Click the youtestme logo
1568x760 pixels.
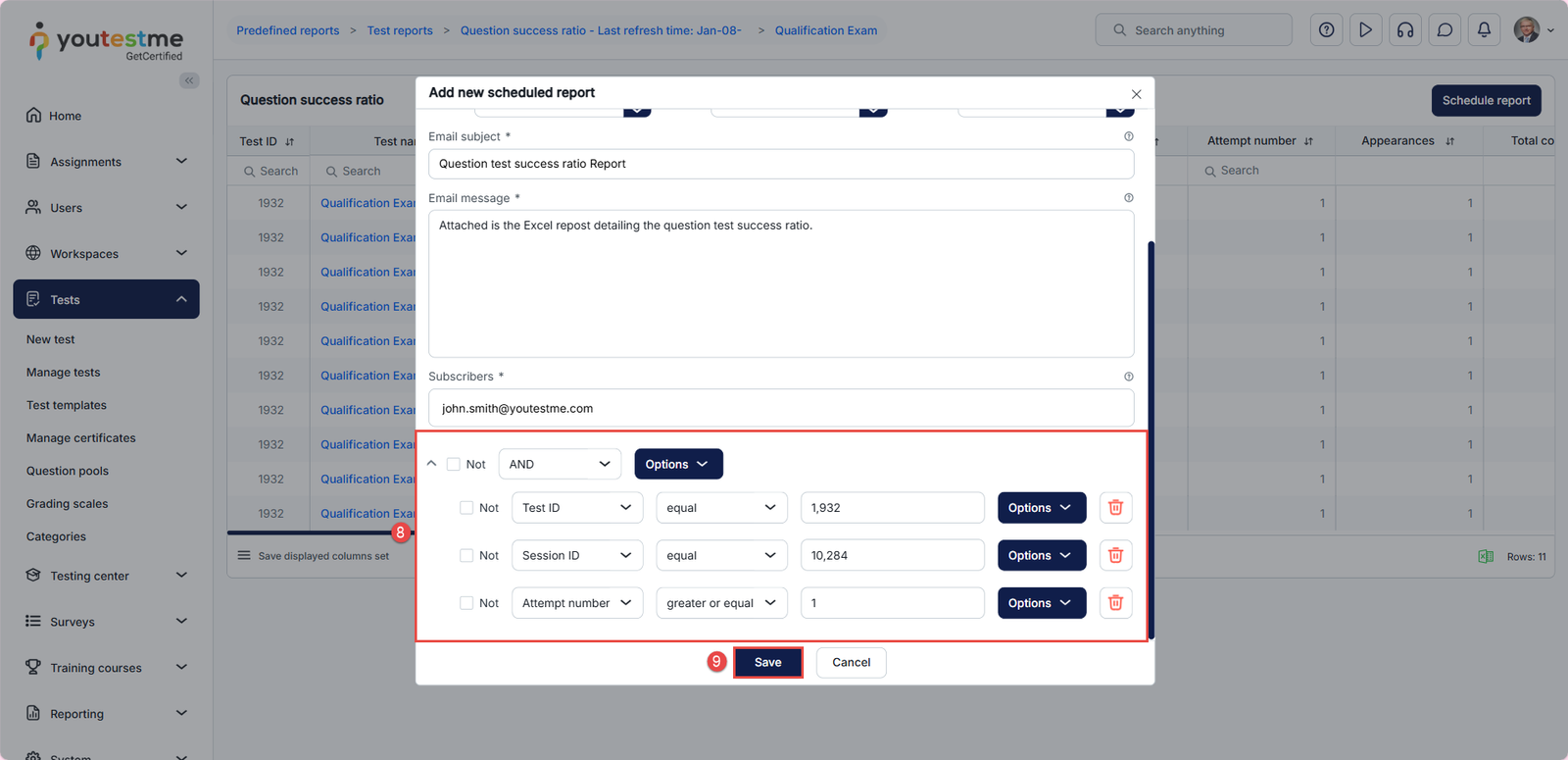pos(106,42)
